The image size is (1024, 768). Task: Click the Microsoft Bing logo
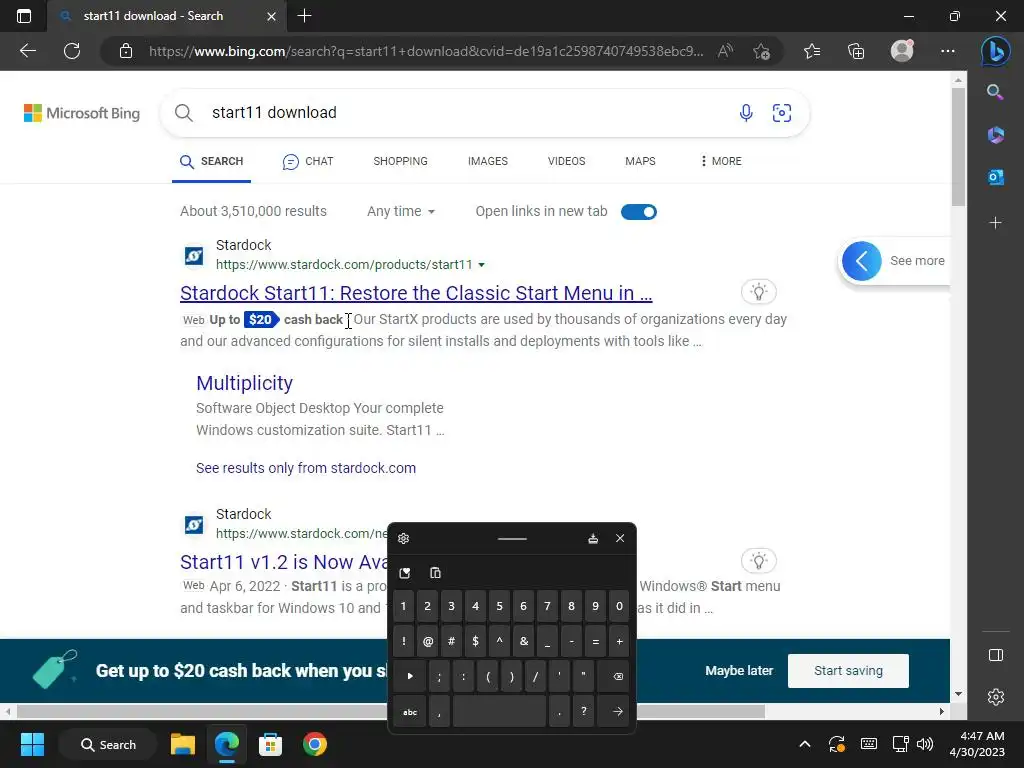82,113
